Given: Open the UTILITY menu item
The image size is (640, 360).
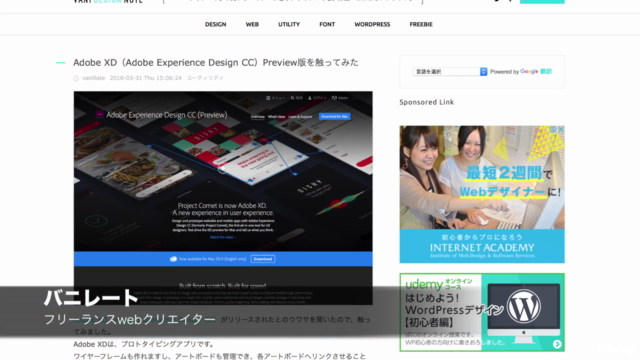Looking at the screenshot, I should tap(289, 24).
